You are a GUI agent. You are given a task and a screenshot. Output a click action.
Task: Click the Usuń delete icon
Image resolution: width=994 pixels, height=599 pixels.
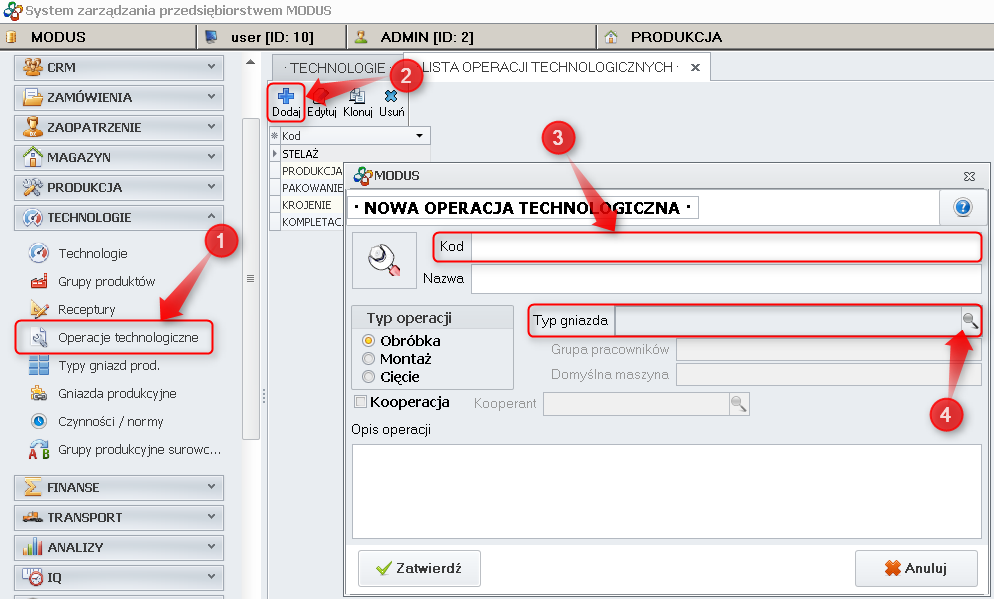(x=389, y=96)
